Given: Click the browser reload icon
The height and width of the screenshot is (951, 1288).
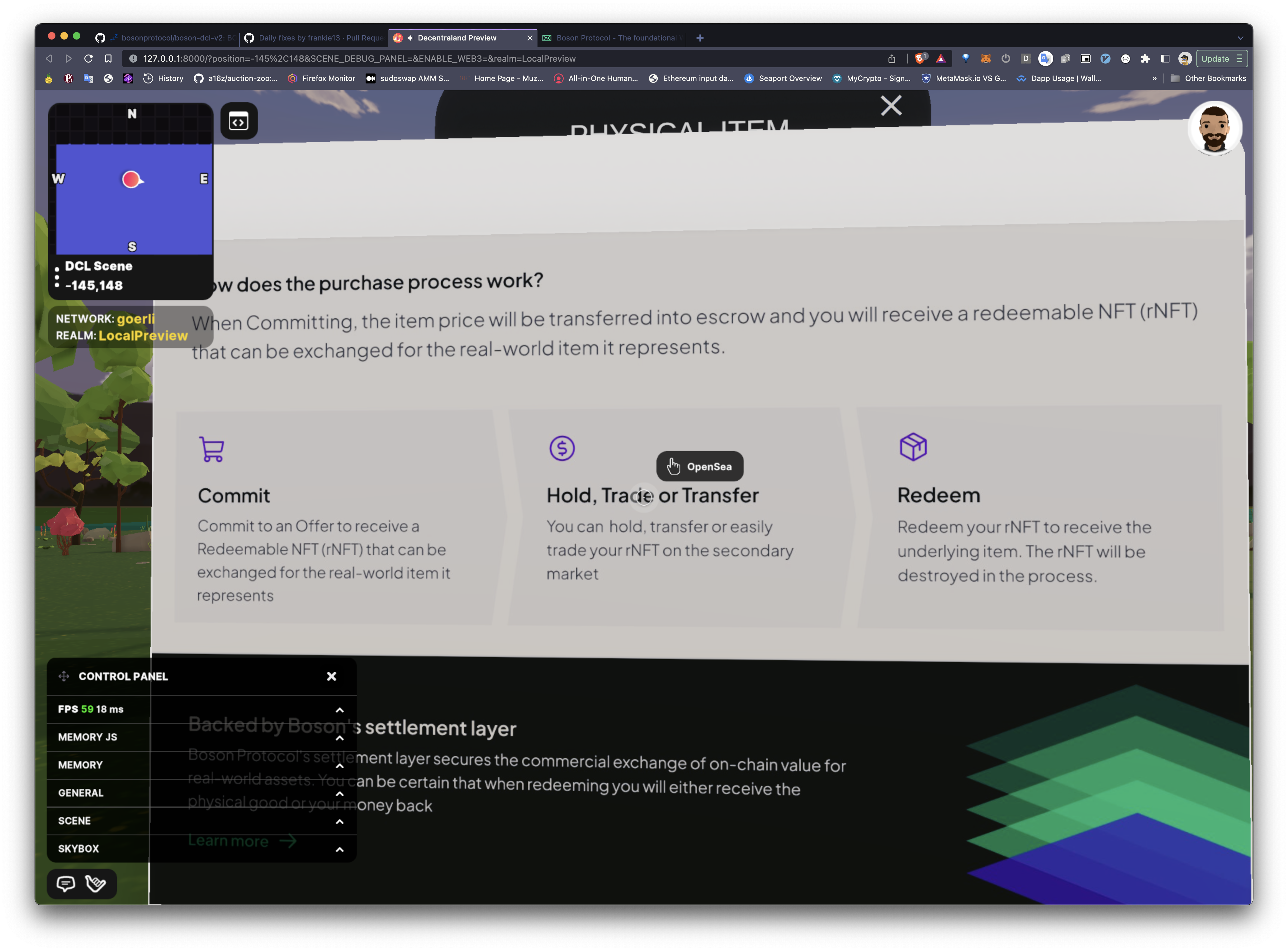Looking at the screenshot, I should coord(88,59).
